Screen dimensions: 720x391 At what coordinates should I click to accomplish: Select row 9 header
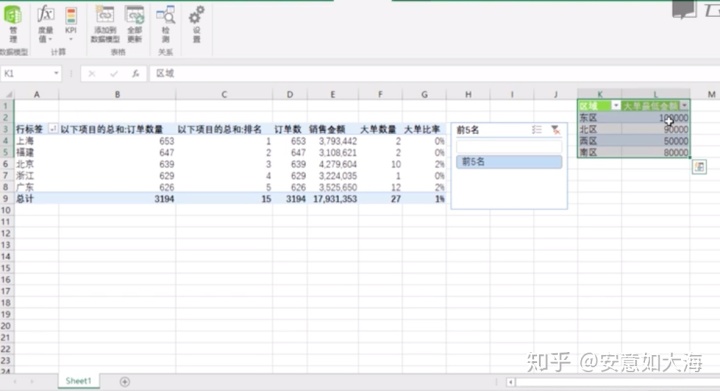(x=6, y=199)
